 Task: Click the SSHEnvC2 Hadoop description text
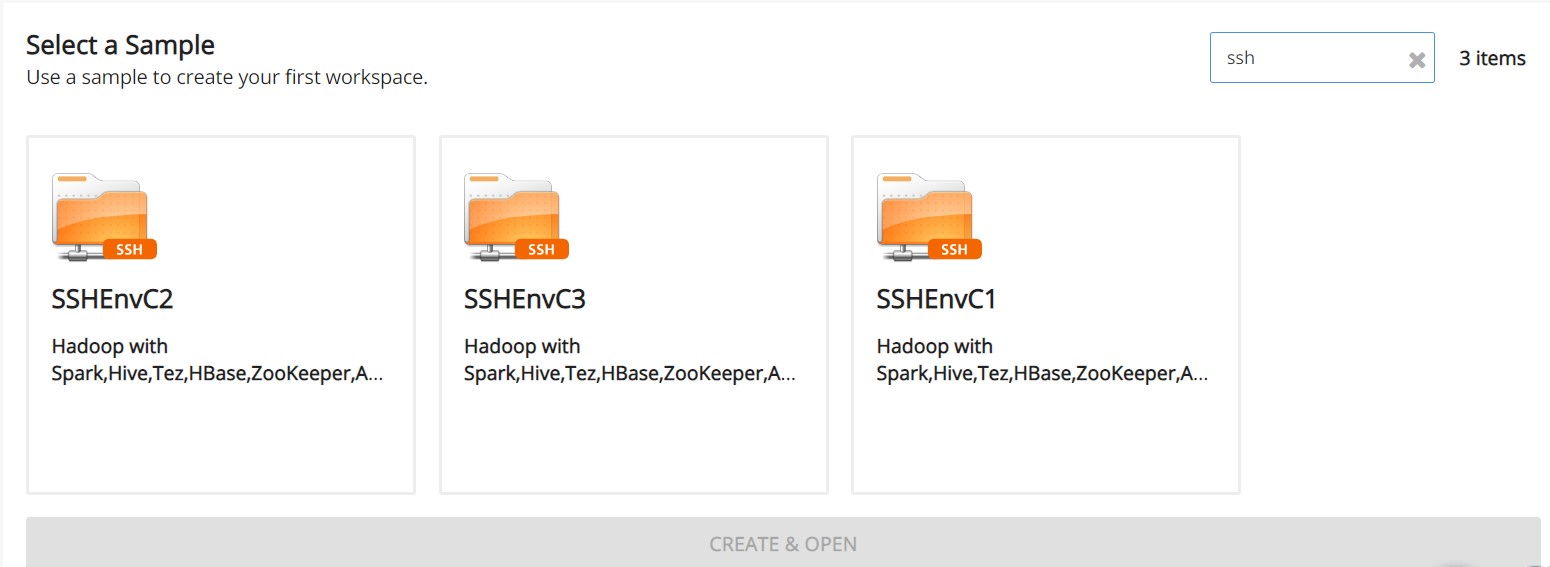click(217, 360)
